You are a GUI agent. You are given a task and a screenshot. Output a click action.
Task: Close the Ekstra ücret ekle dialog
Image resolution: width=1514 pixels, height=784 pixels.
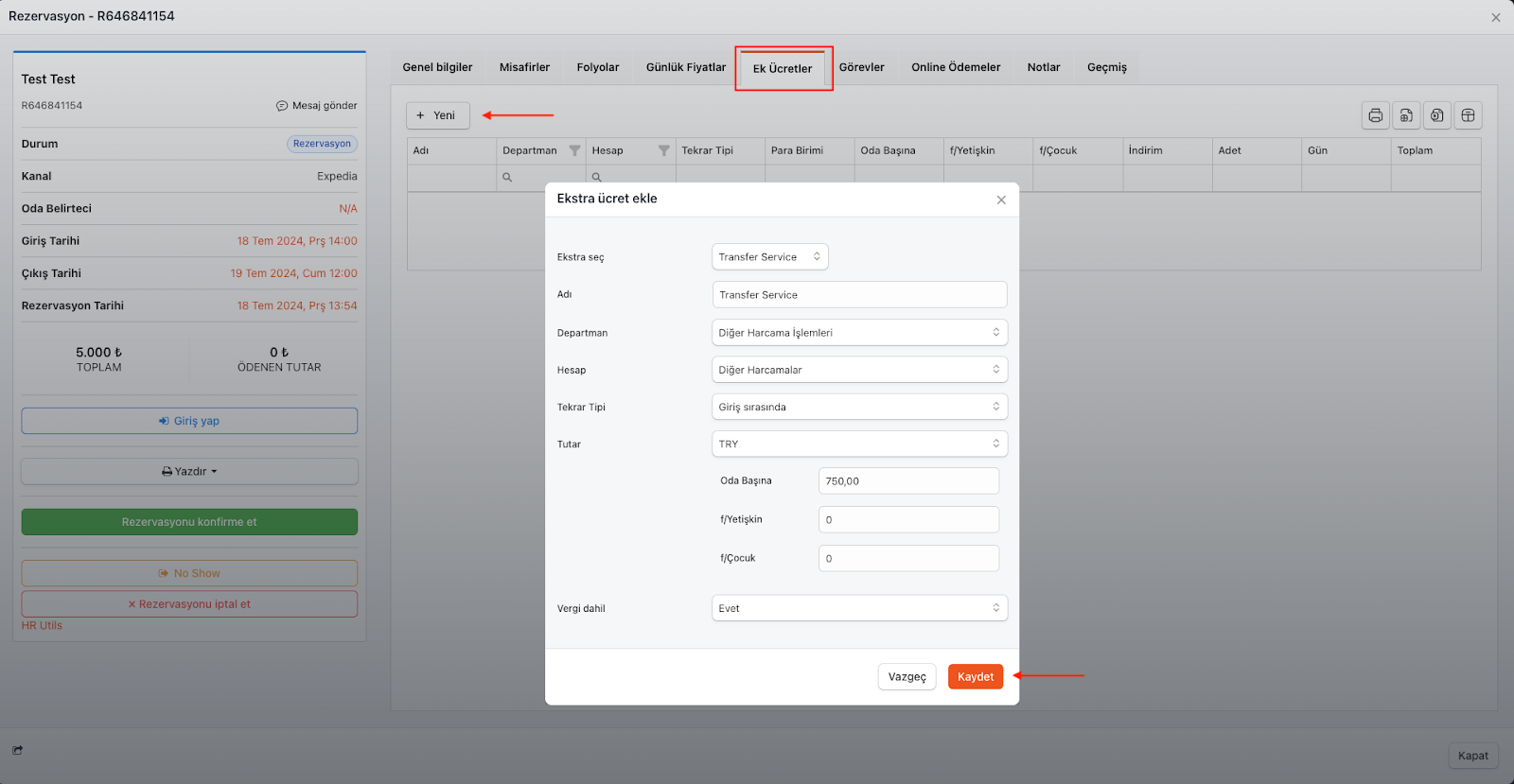(x=1001, y=200)
